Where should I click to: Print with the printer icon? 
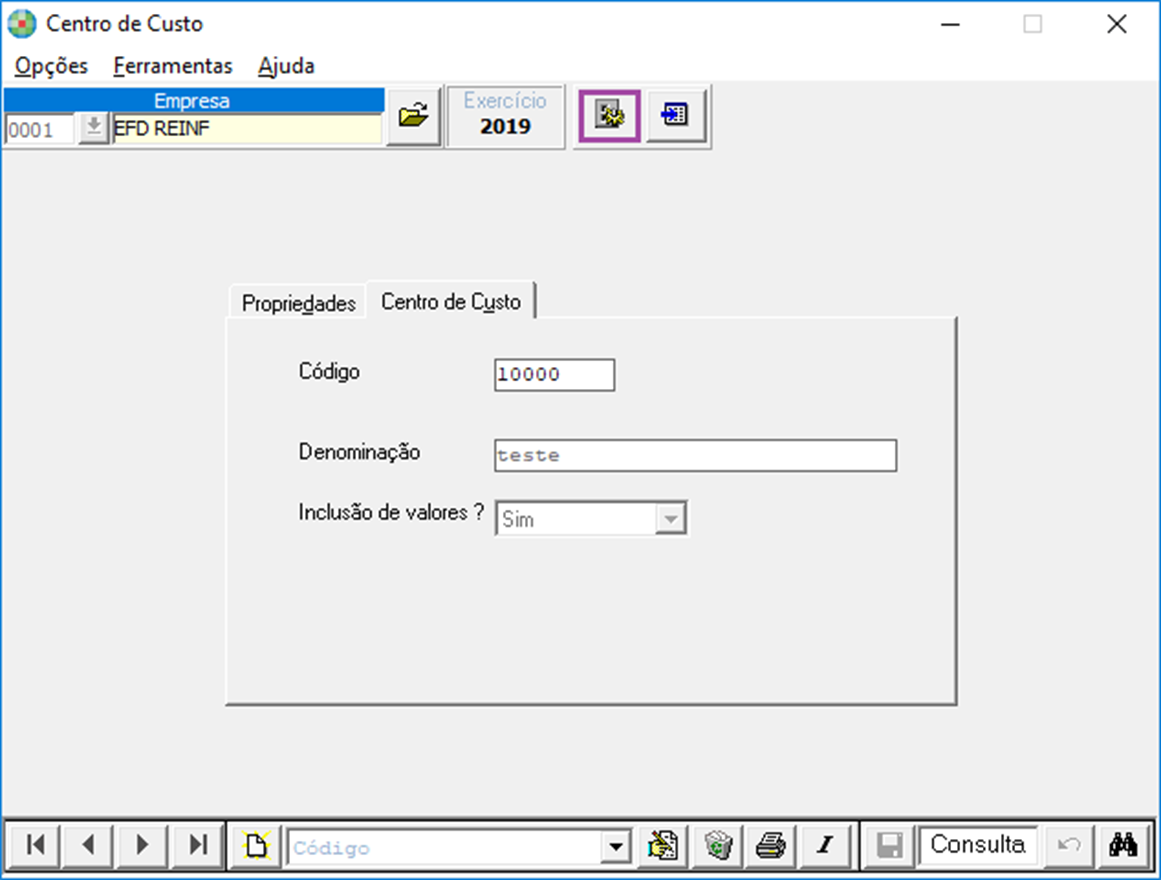coord(771,845)
